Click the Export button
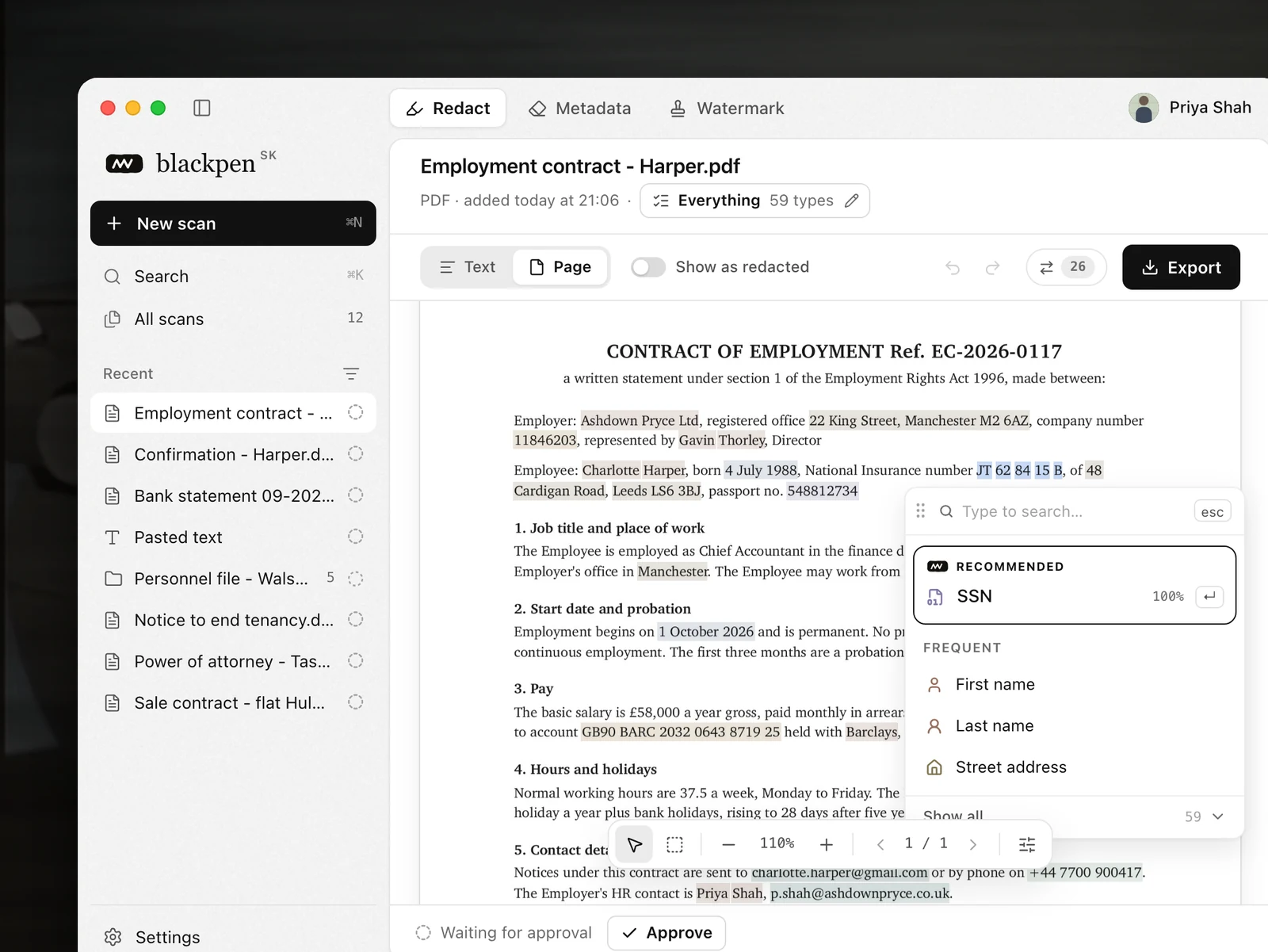This screenshot has height=952, width=1268. [x=1181, y=267]
